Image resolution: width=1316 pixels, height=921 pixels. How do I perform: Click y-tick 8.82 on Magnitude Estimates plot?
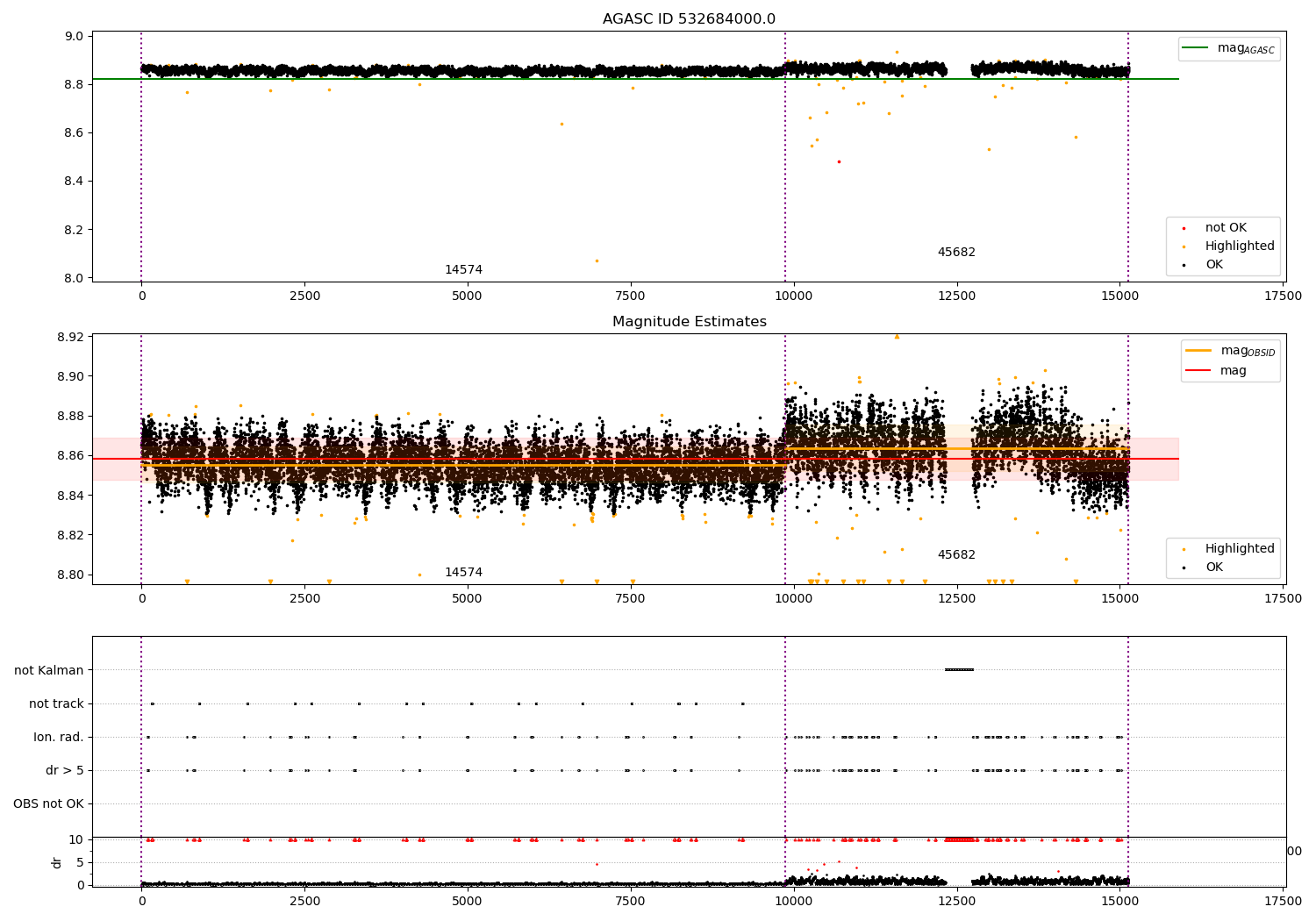72,535
